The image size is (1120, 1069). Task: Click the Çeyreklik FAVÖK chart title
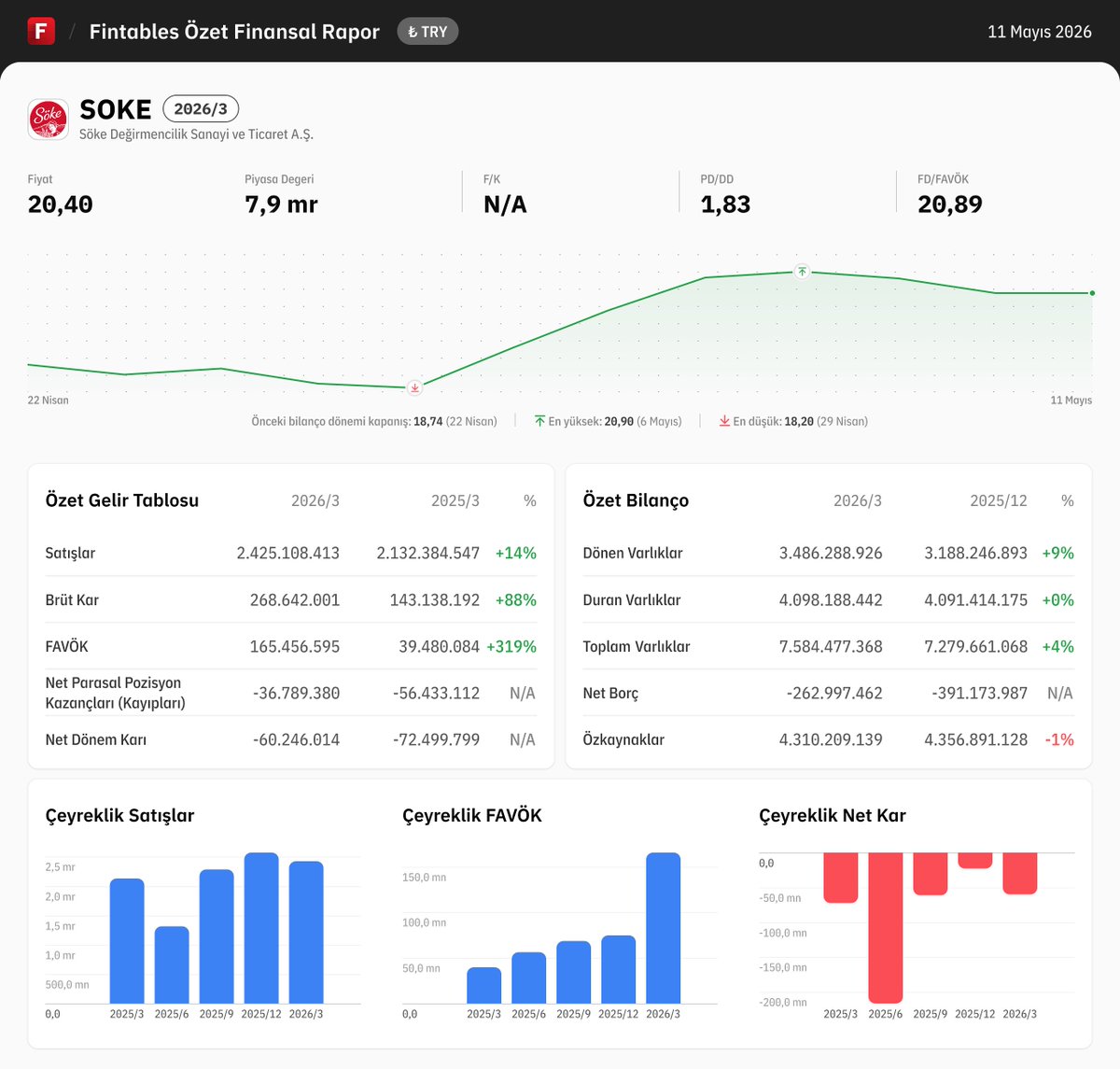[472, 815]
